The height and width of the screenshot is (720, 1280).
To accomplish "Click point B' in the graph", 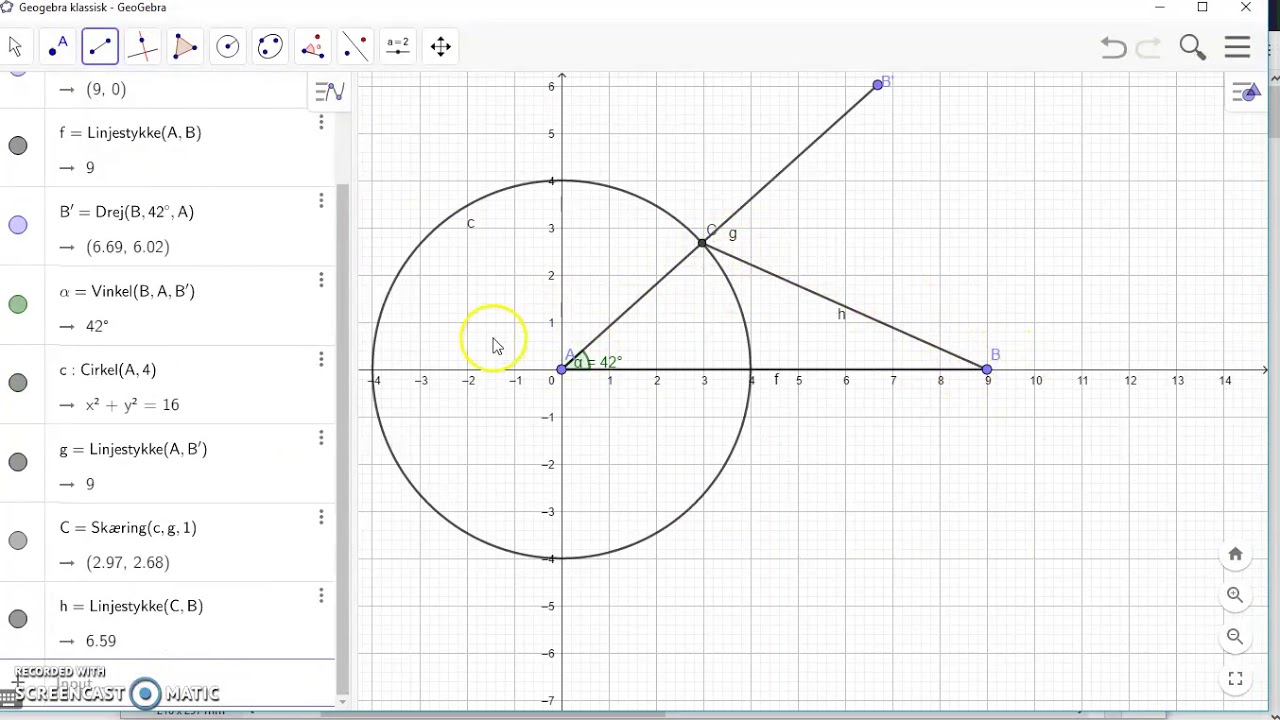I will 878,85.
